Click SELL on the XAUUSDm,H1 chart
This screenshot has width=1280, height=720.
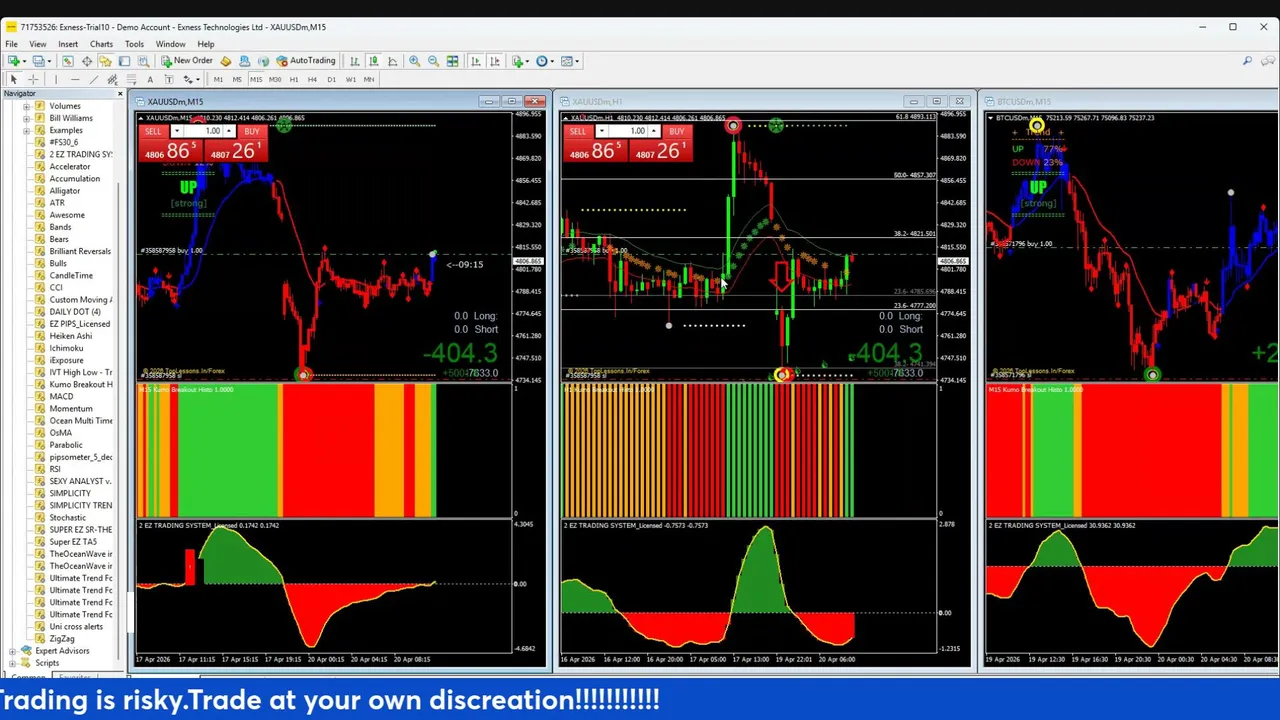pyautogui.click(x=578, y=132)
